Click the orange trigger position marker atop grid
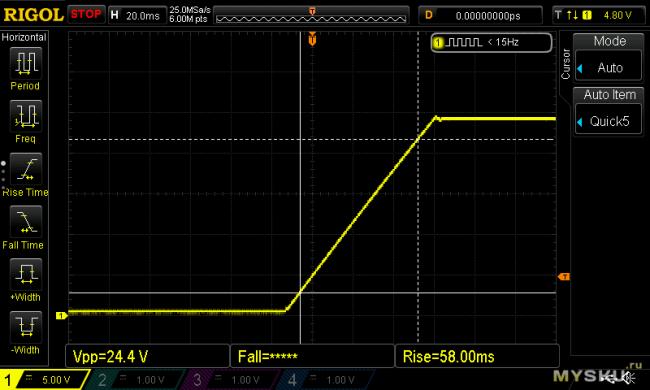 tap(312, 39)
